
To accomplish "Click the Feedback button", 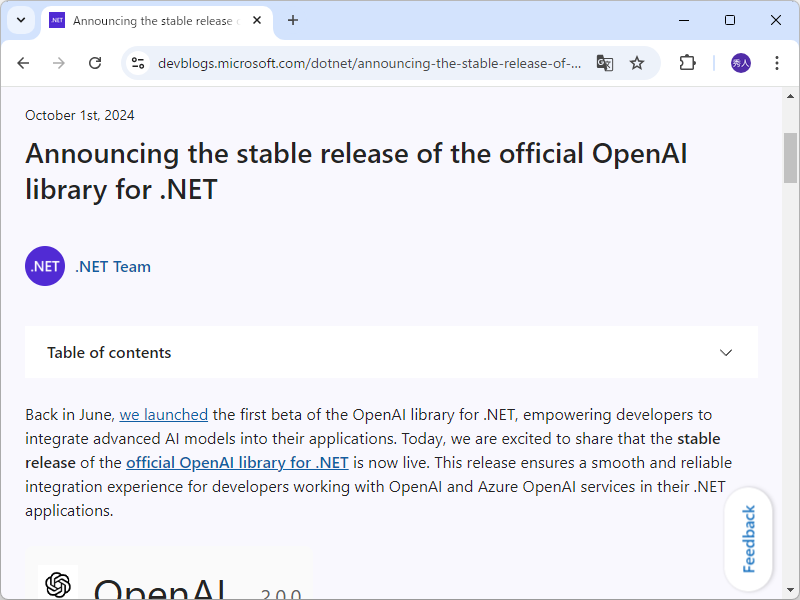I will click(x=748, y=538).
